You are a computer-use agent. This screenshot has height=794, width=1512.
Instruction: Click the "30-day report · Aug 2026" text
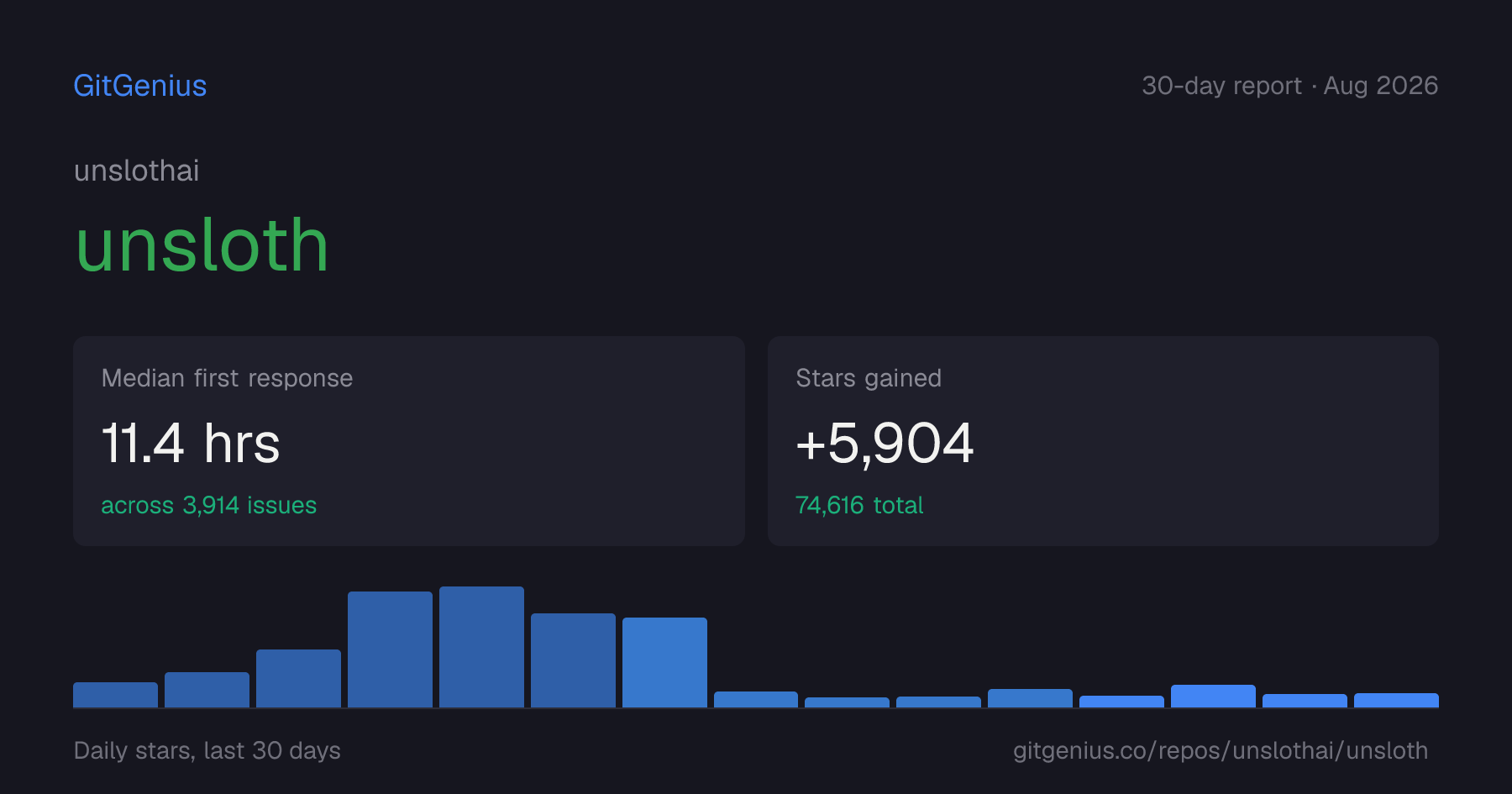point(1290,86)
